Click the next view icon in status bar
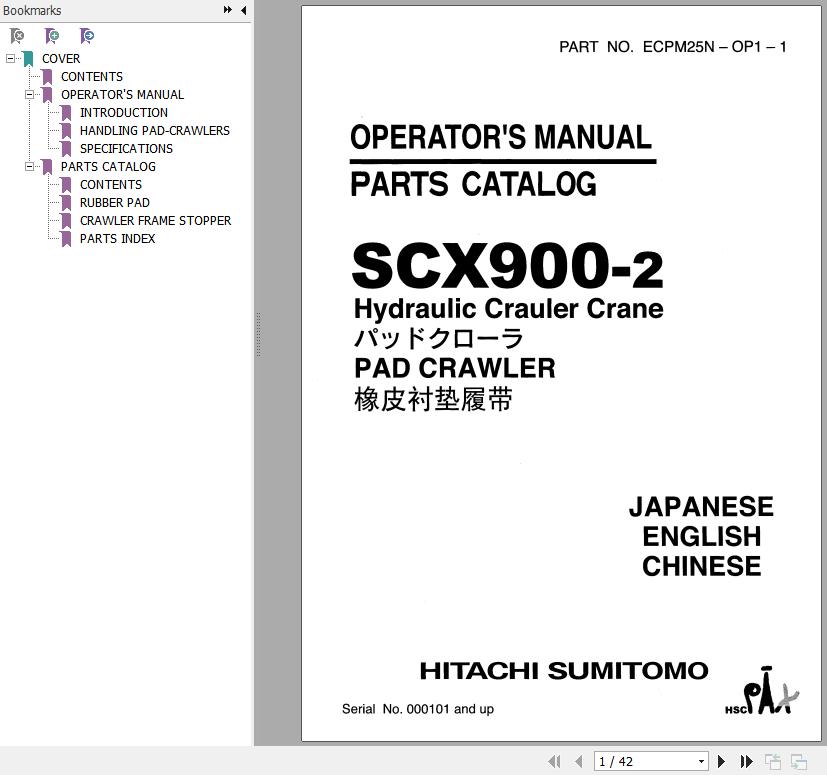The width and height of the screenshot is (827, 775). point(799,761)
